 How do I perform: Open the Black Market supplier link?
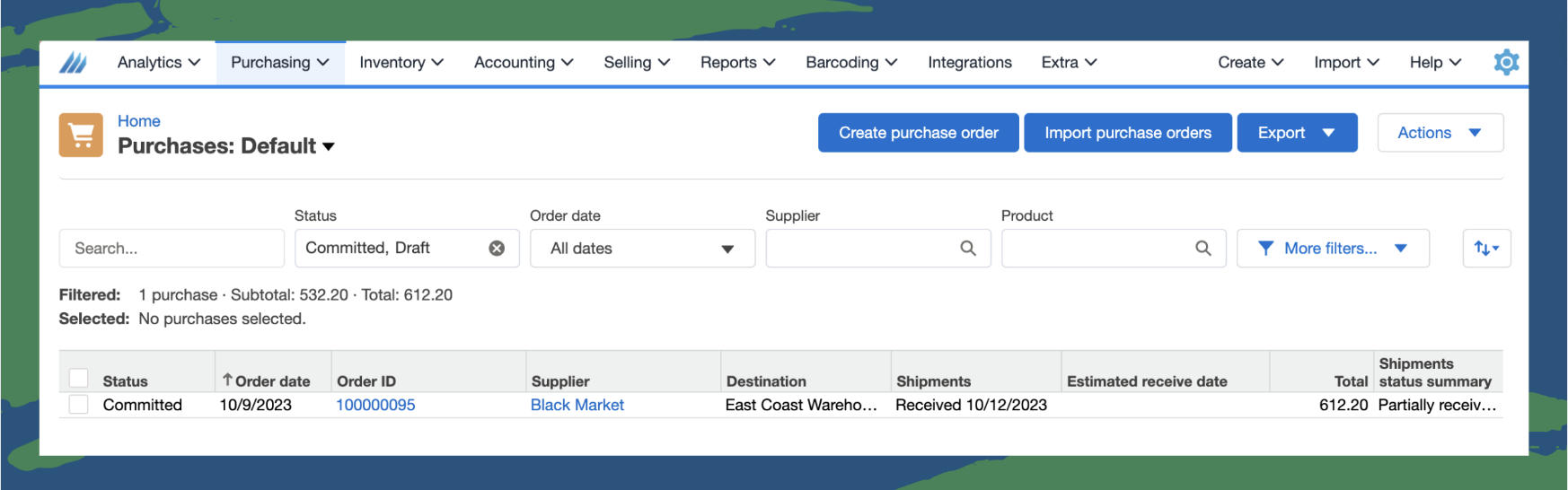point(577,405)
